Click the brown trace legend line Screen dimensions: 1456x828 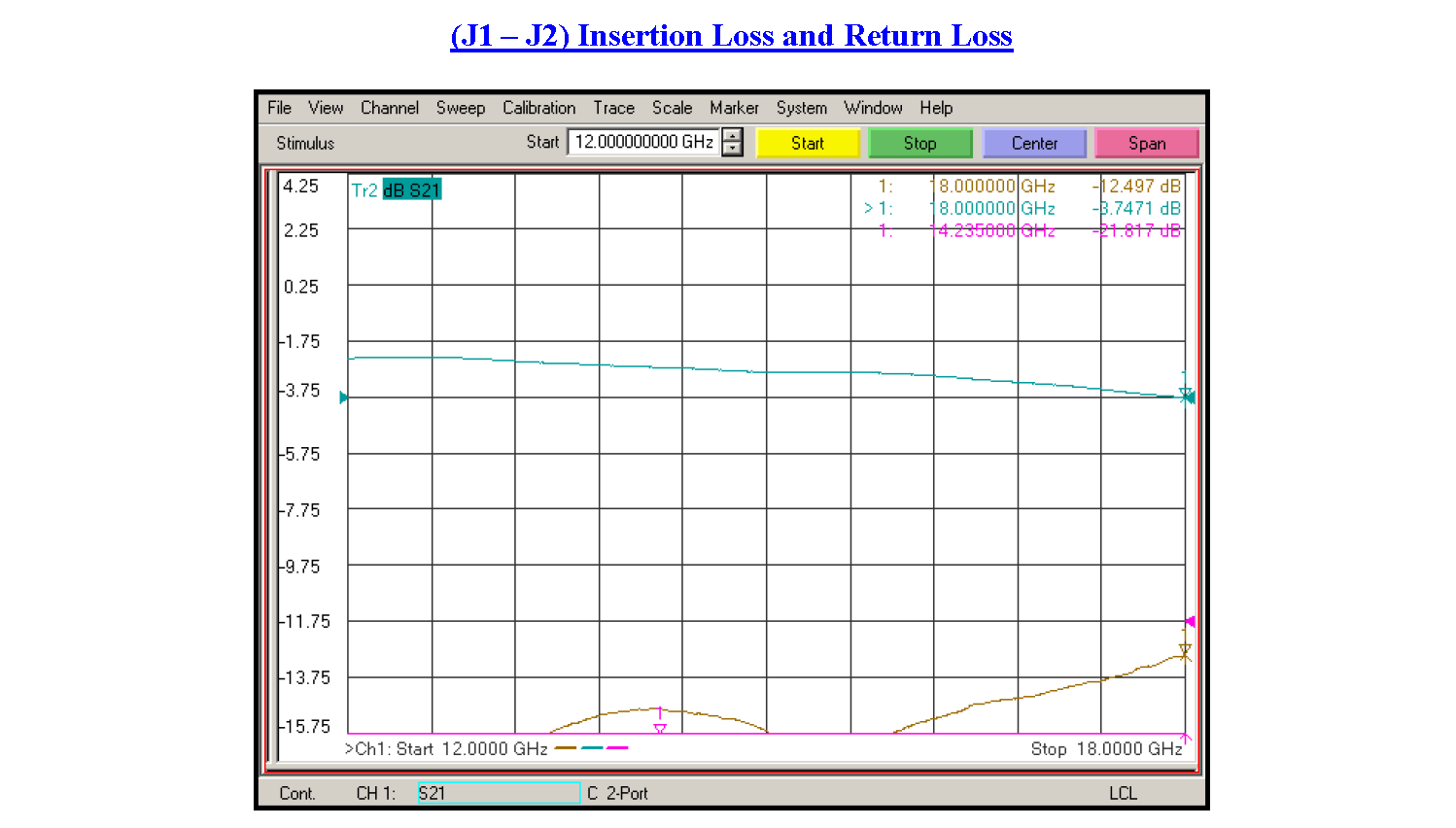[x=566, y=748]
